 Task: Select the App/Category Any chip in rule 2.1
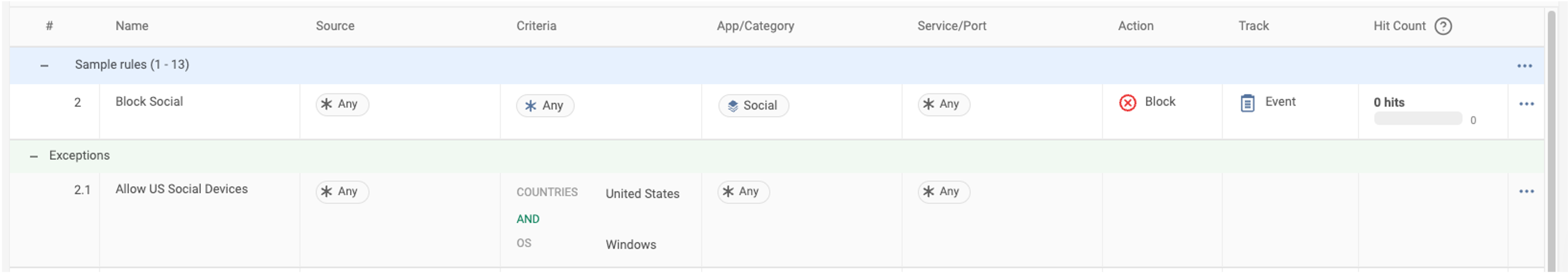click(742, 192)
